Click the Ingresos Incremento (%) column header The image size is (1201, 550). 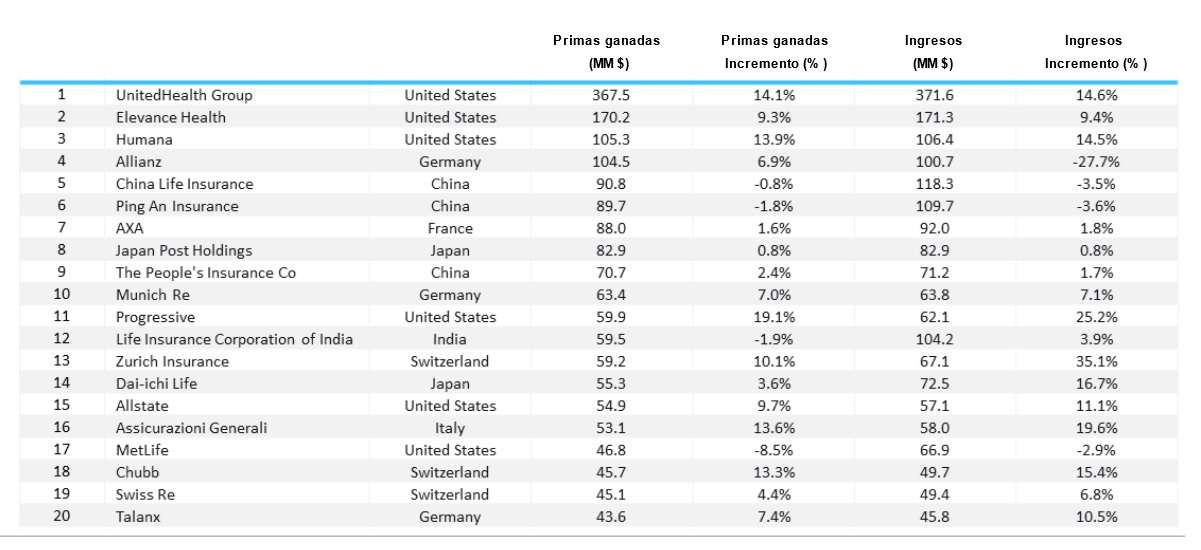point(1094,52)
